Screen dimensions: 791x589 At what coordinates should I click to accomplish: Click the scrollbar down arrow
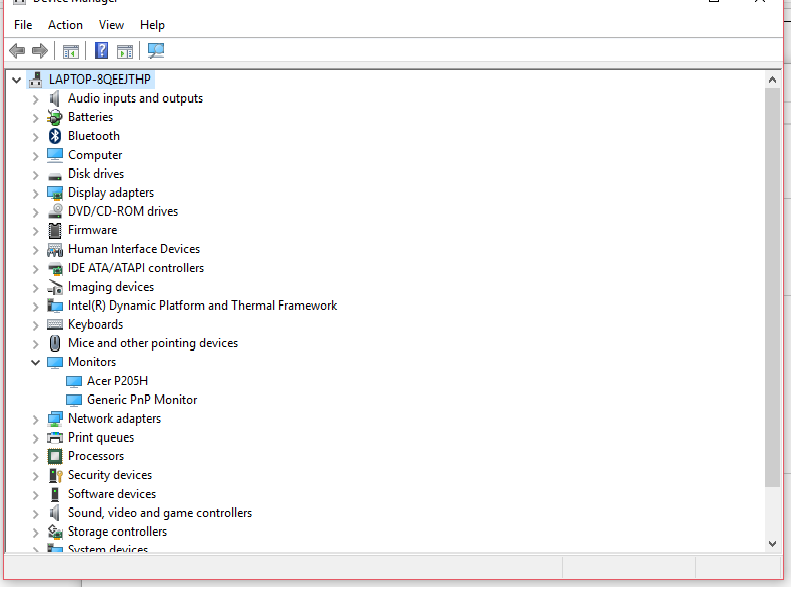click(772, 544)
